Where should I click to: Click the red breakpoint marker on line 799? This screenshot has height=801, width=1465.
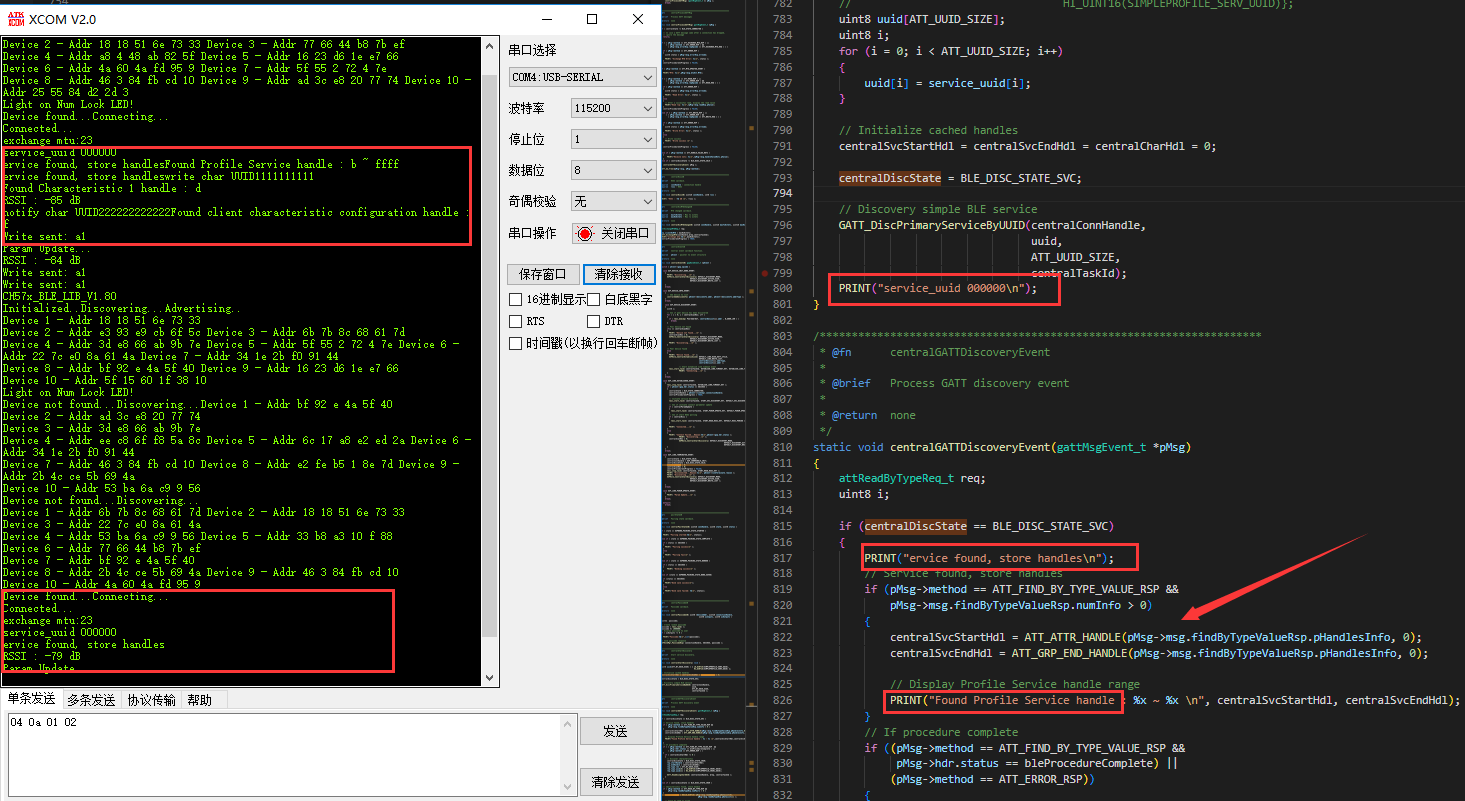(765, 273)
